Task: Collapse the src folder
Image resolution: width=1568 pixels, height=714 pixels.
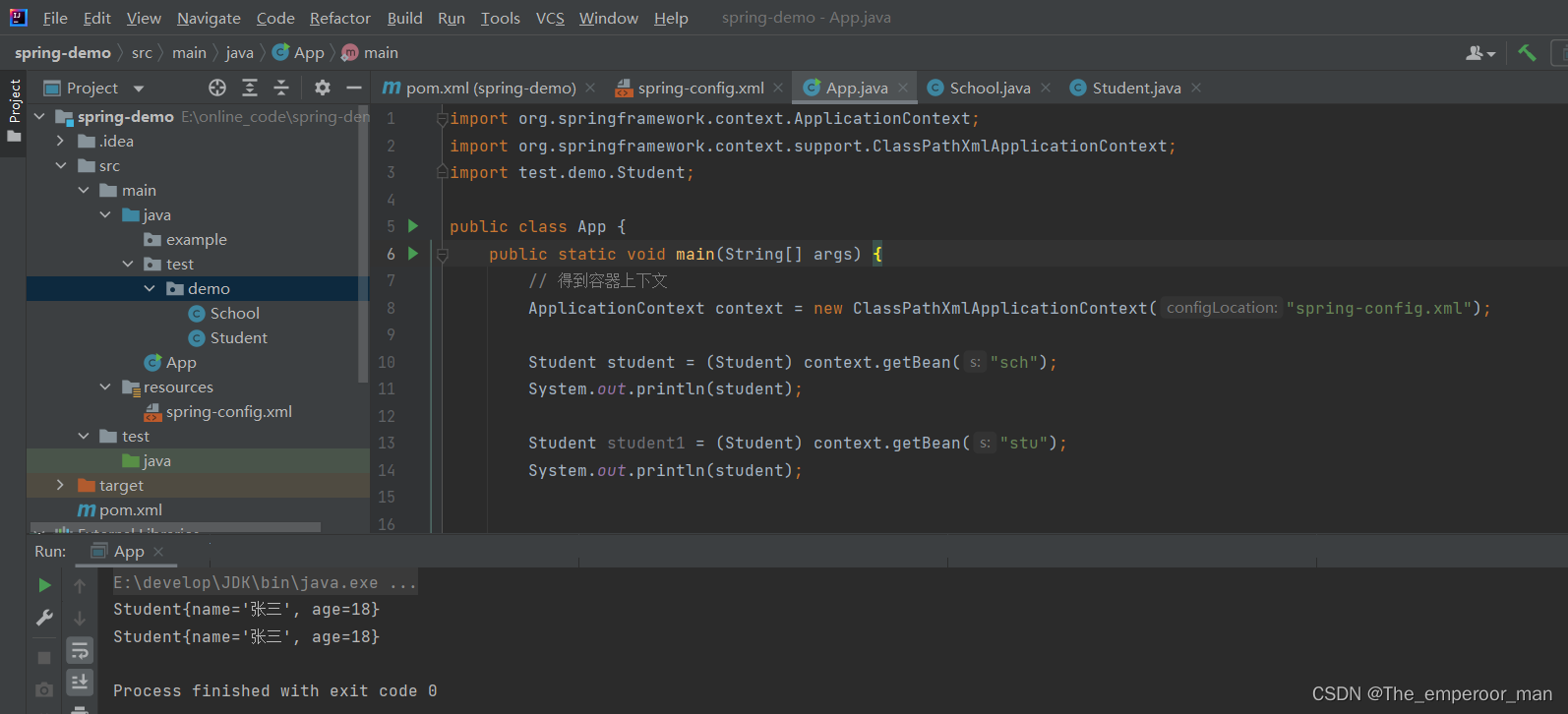Action: point(61,165)
